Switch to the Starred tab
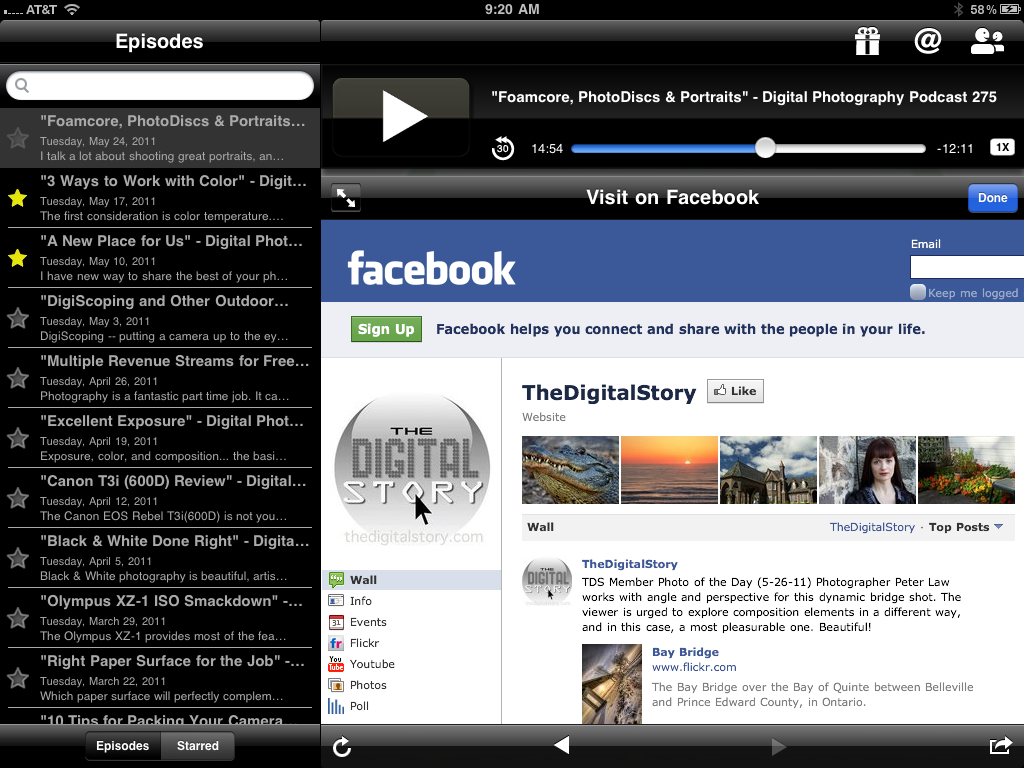 tap(198, 746)
